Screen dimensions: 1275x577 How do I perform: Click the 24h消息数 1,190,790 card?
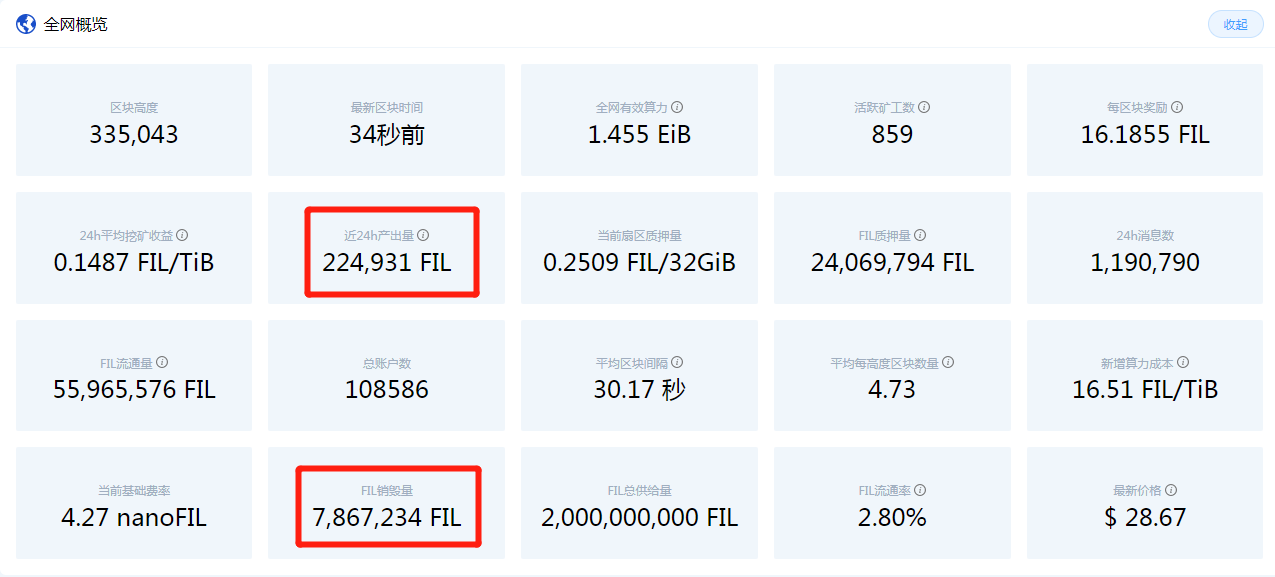1145,248
